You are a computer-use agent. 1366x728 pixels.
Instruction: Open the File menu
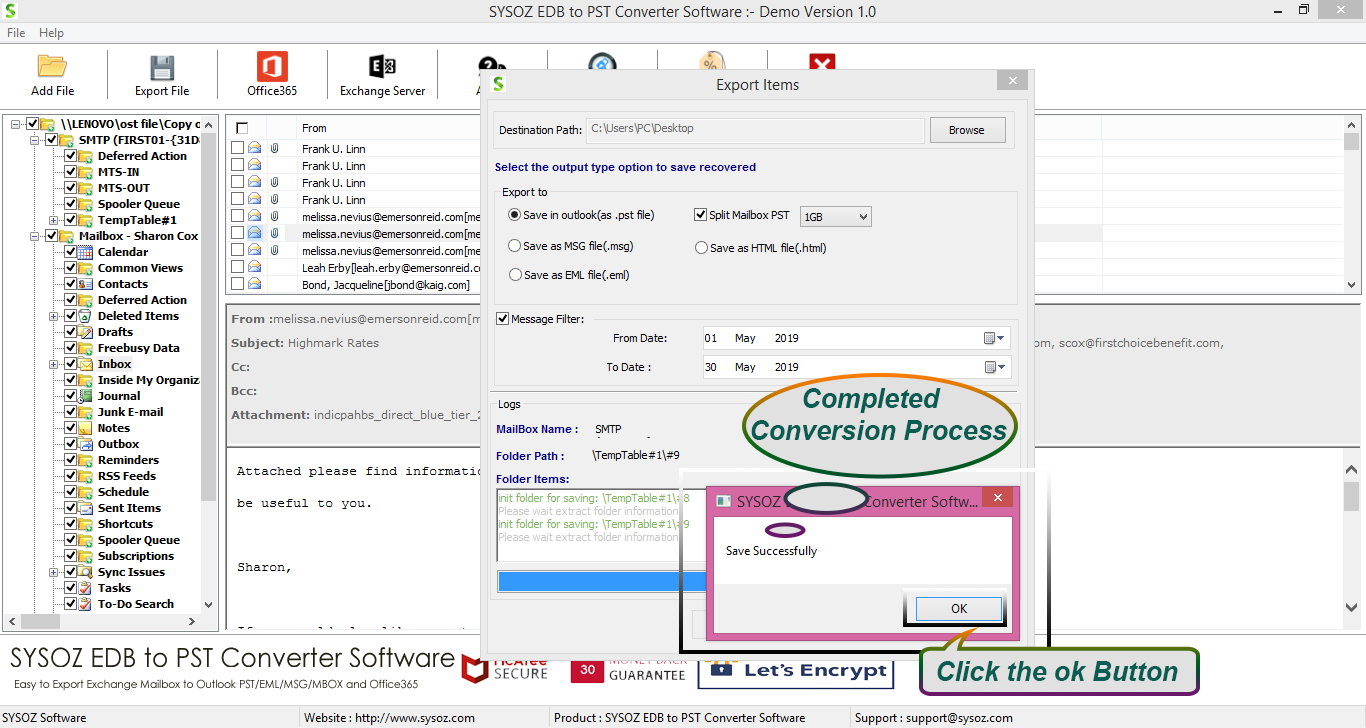[x=16, y=33]
